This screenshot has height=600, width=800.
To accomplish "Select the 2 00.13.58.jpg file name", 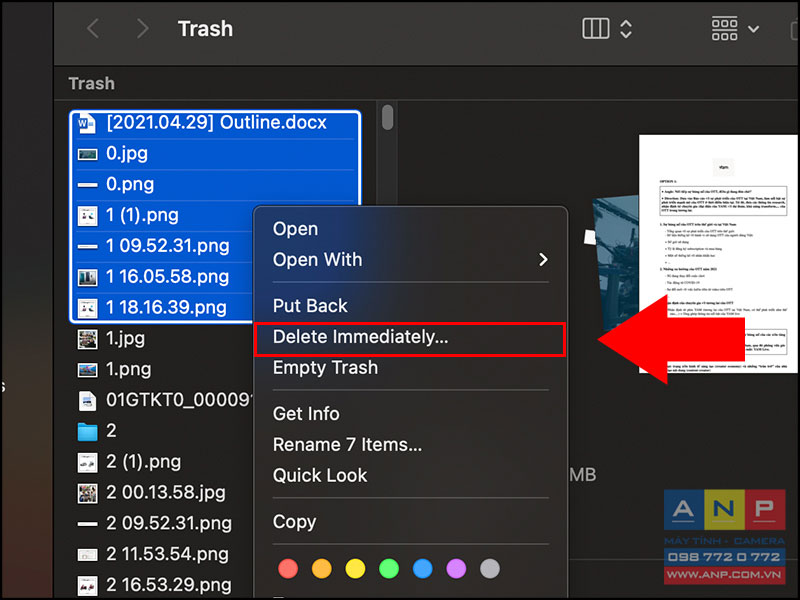I will tap(166, 493).
